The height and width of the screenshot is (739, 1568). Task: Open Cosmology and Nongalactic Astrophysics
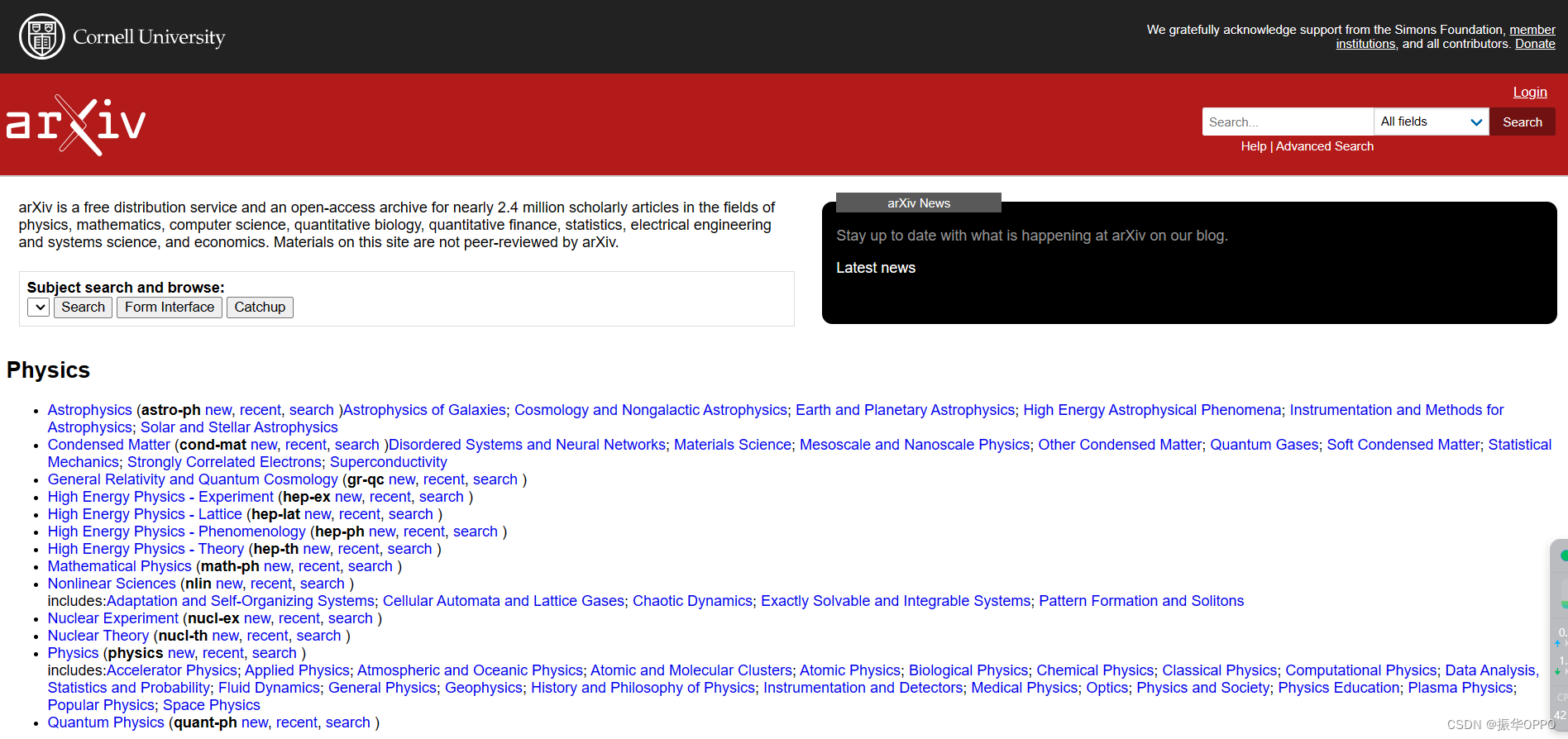coord(651,410)
